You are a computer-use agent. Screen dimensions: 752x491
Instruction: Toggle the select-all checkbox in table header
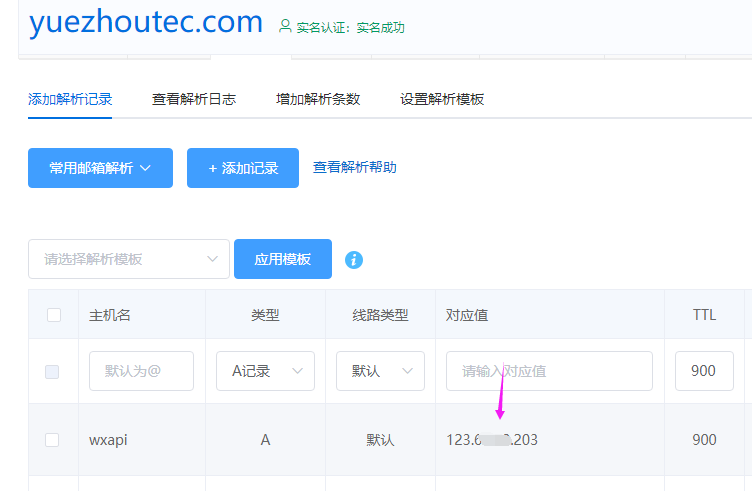click(53, 315)
